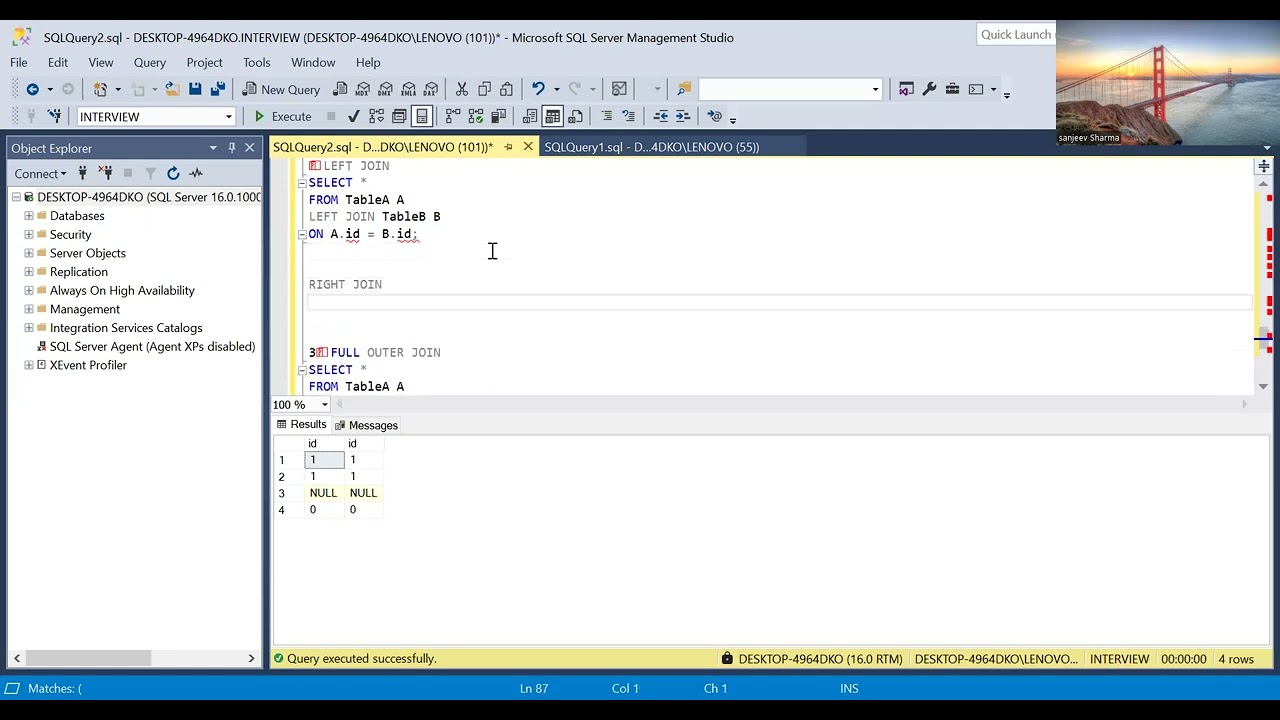Save the current query with the disk icon
1280x720 pixels.
[195, 89]
